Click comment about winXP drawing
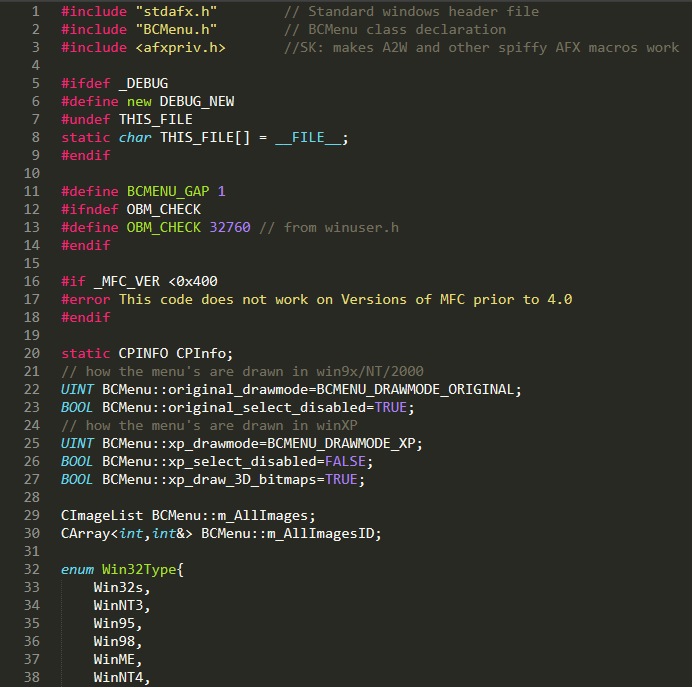Image resolution: width=692 pixels, height=687 pixels. [x=209, y=426]
